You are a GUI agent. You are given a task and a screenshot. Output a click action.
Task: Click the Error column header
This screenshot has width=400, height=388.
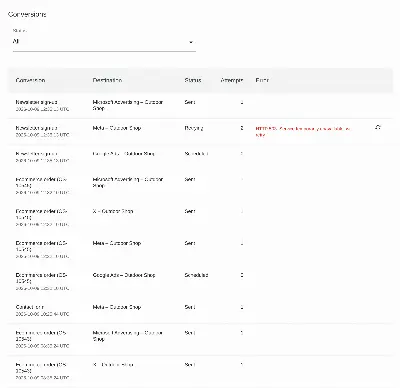click(262, 80)
